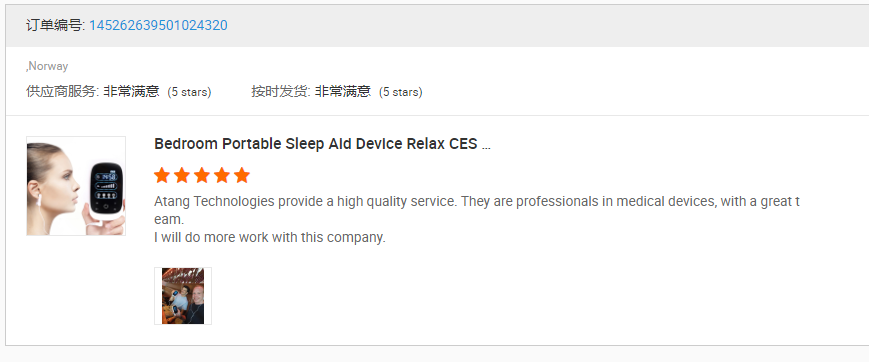Click the Atang Technologies review sentence
The image size is (869, 362).
click(x=477, y=210)
